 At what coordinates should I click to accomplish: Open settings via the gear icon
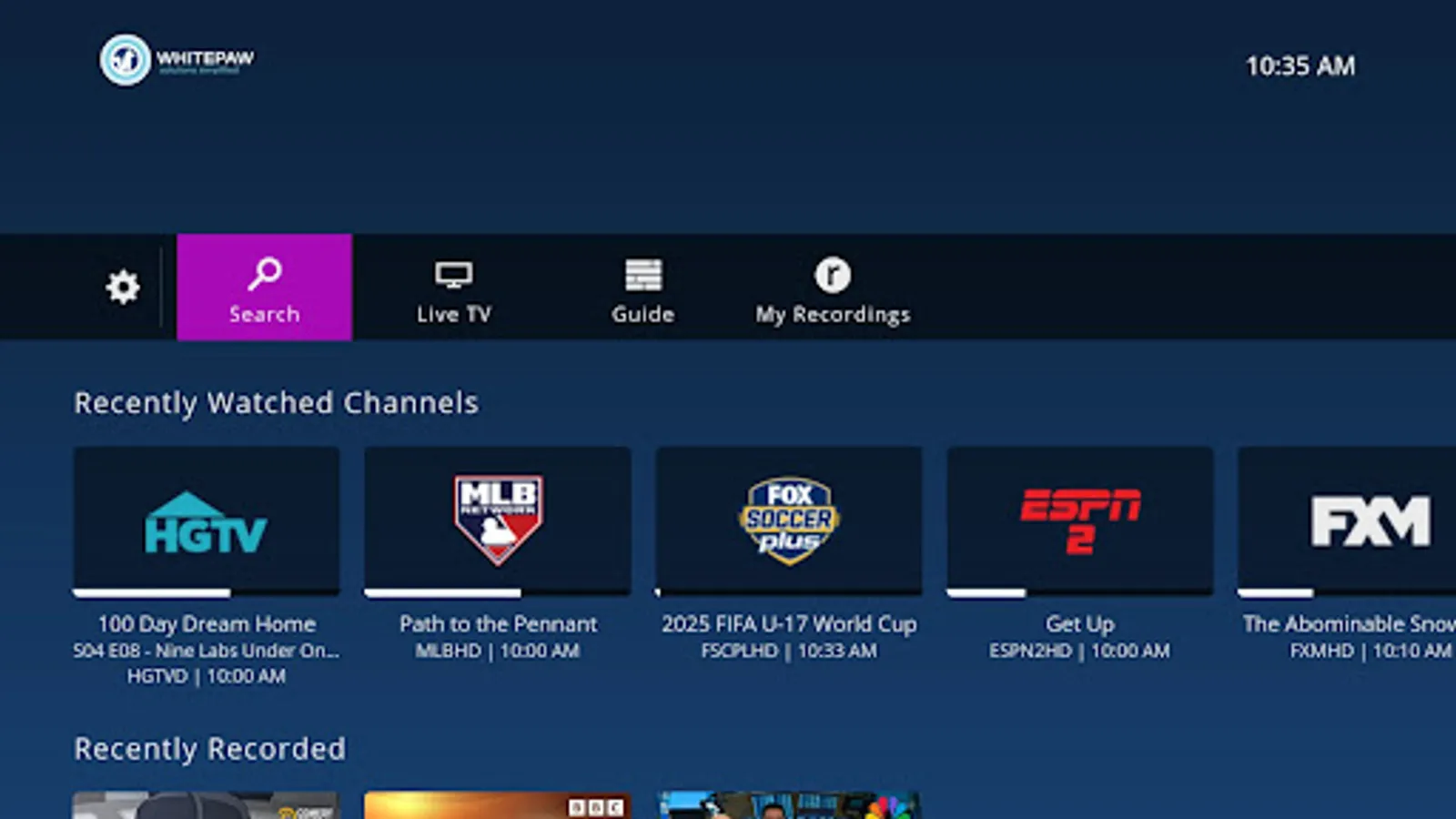click(x=123, y=288)
